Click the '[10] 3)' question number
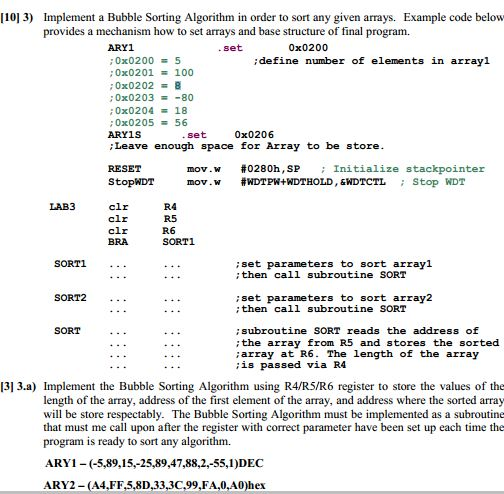504x494 pixels. coord(17,17)
